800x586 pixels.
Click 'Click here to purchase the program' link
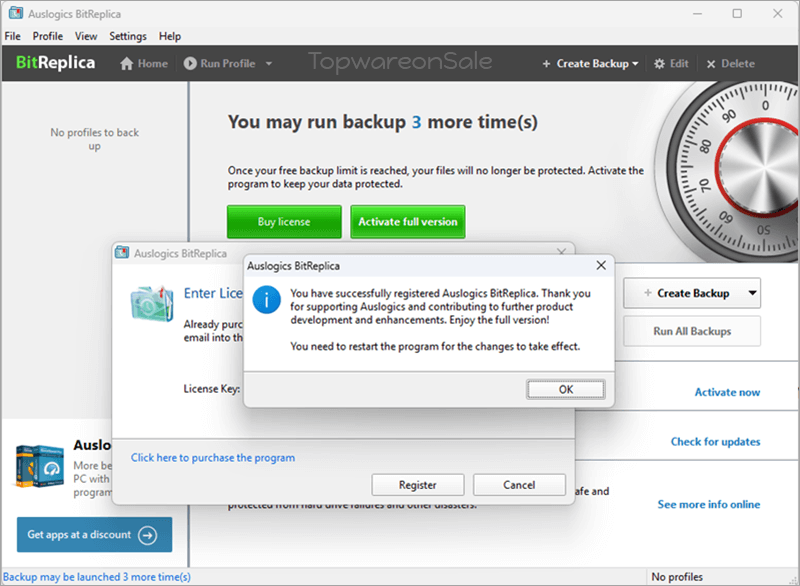pos(213,457)
